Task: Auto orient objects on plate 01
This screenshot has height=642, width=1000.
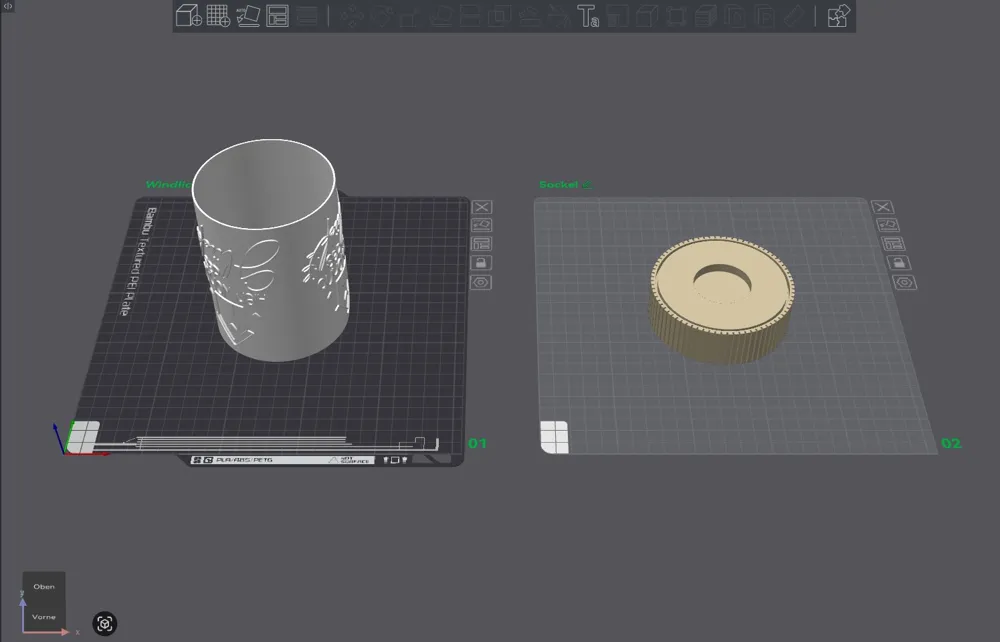Action: [x=482, y=225]
